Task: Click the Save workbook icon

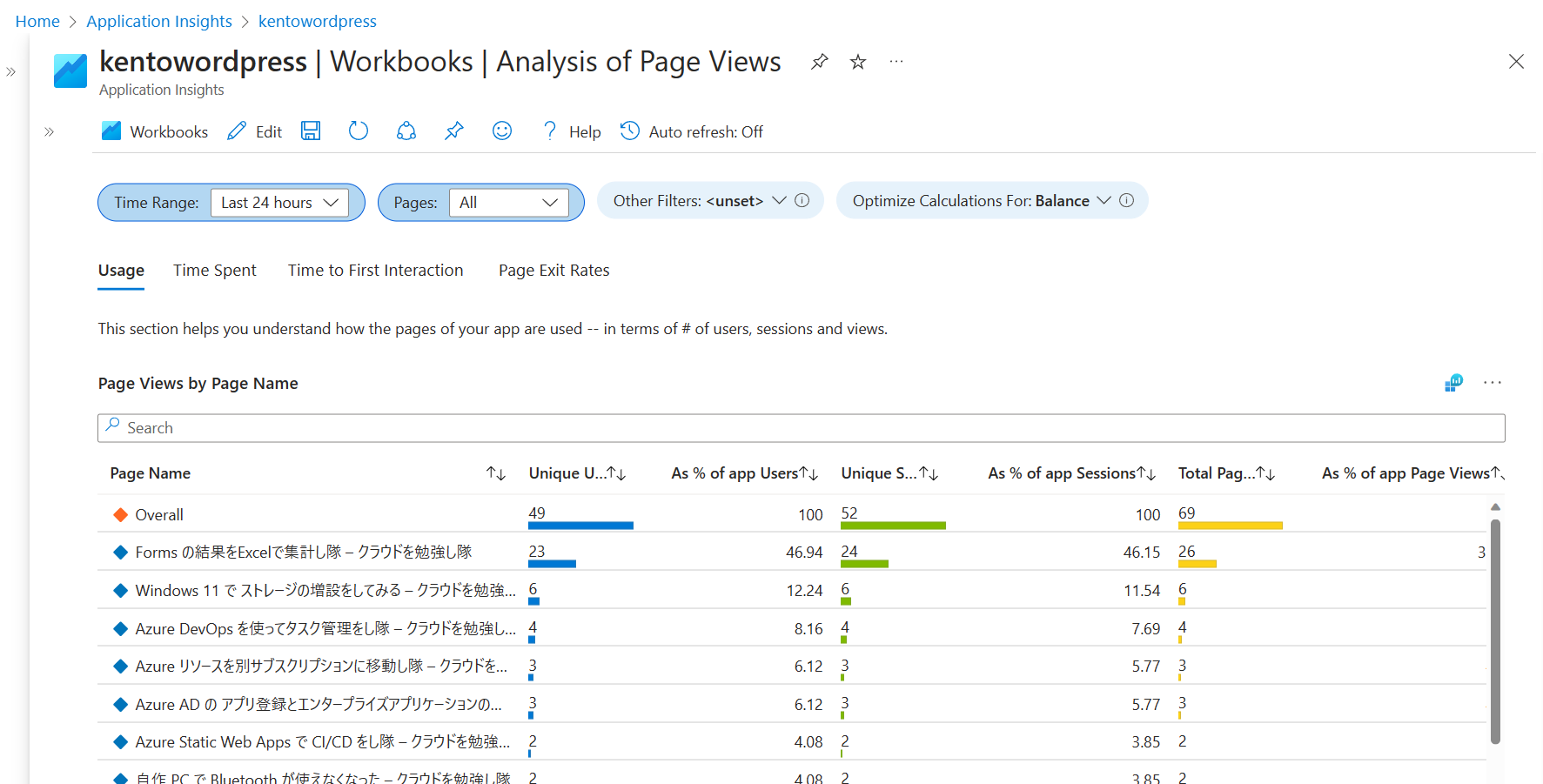Action: (x=311, y=131)
